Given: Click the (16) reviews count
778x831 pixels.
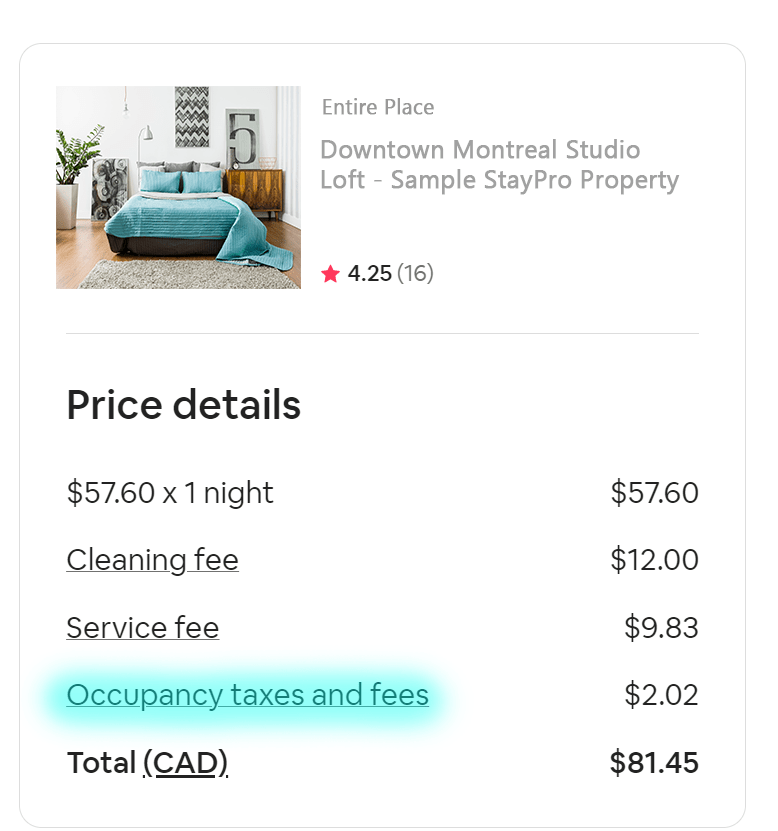Looking at the screenshot, I should [415, 274].
